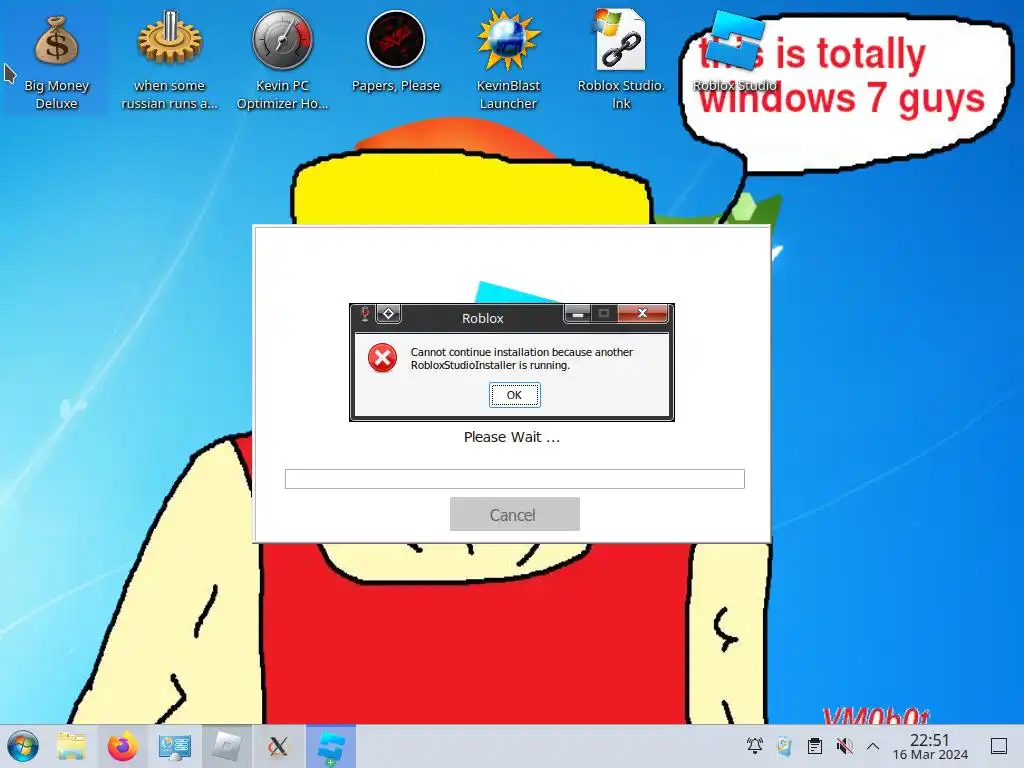Open the Big Money Deluxe desktop icon

pyautogui.click(x=56, y=60)
